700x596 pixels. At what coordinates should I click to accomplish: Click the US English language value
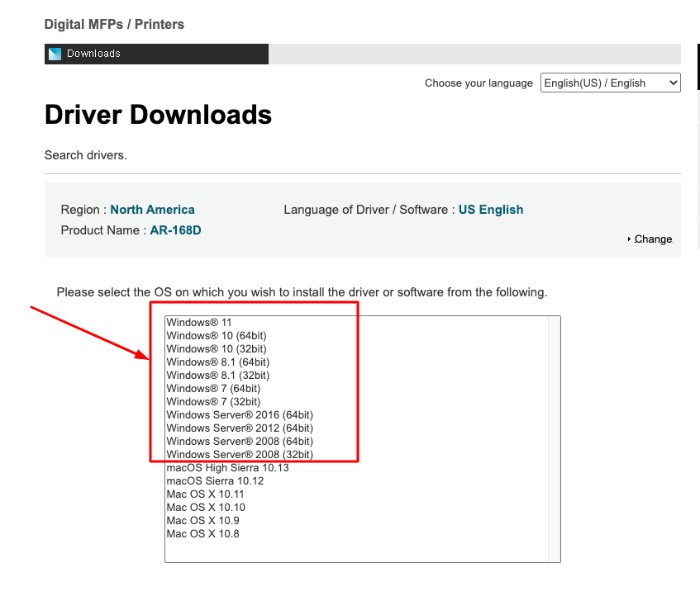click(x=491, y=210)
